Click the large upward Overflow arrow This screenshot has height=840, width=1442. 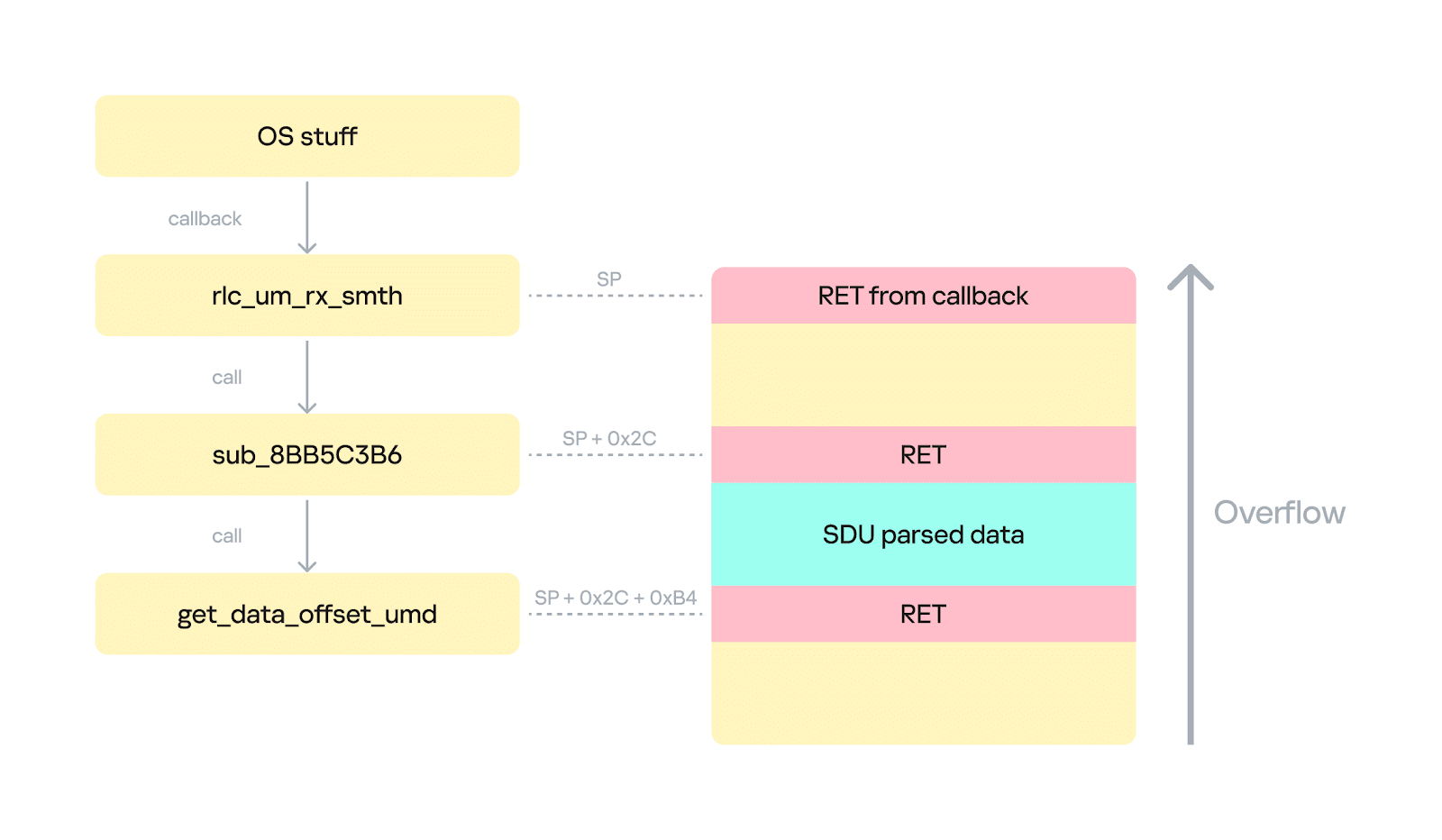[x=1191, y=505]
